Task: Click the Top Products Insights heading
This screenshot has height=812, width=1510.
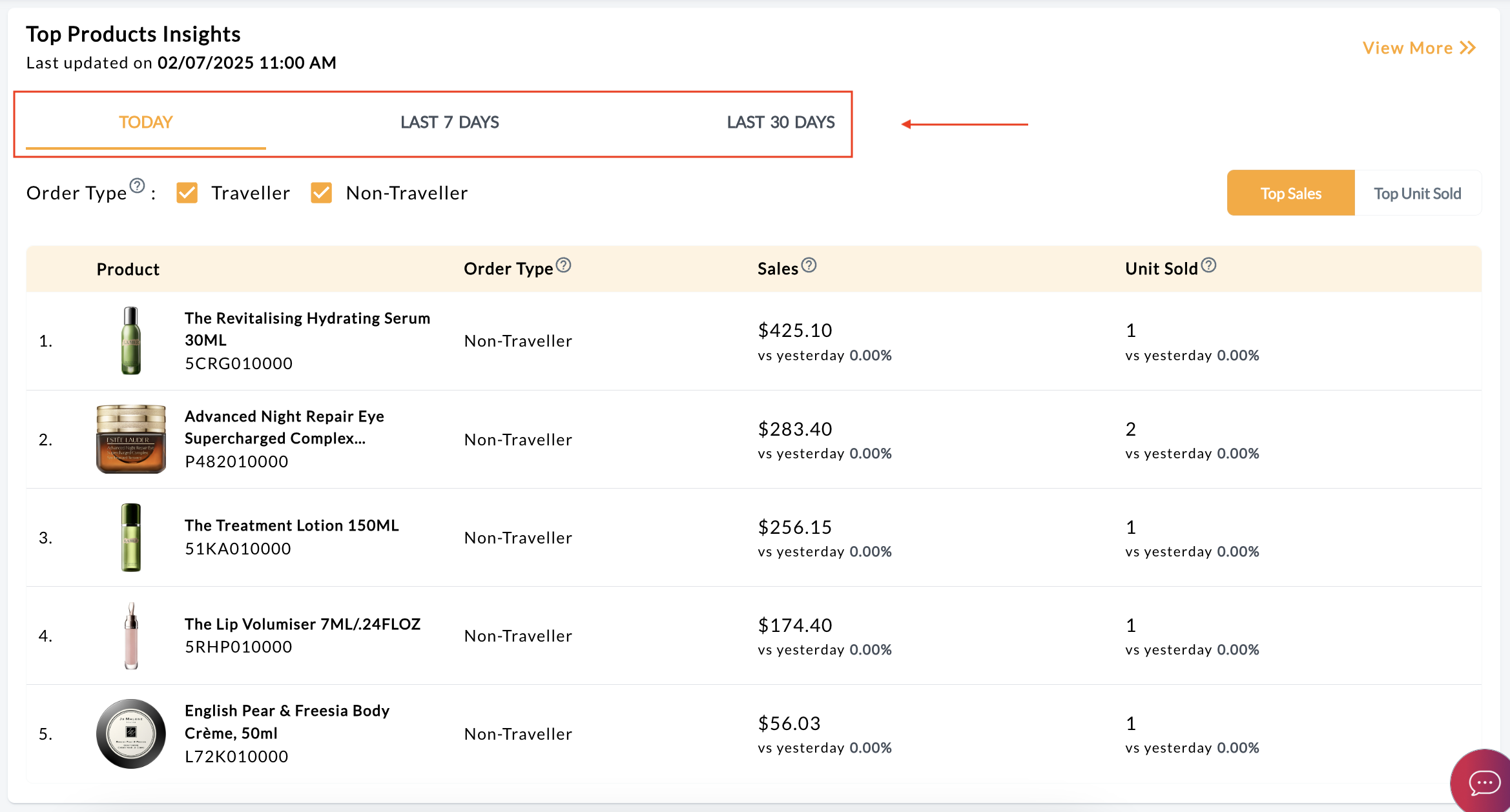Action: coord(133,34)
